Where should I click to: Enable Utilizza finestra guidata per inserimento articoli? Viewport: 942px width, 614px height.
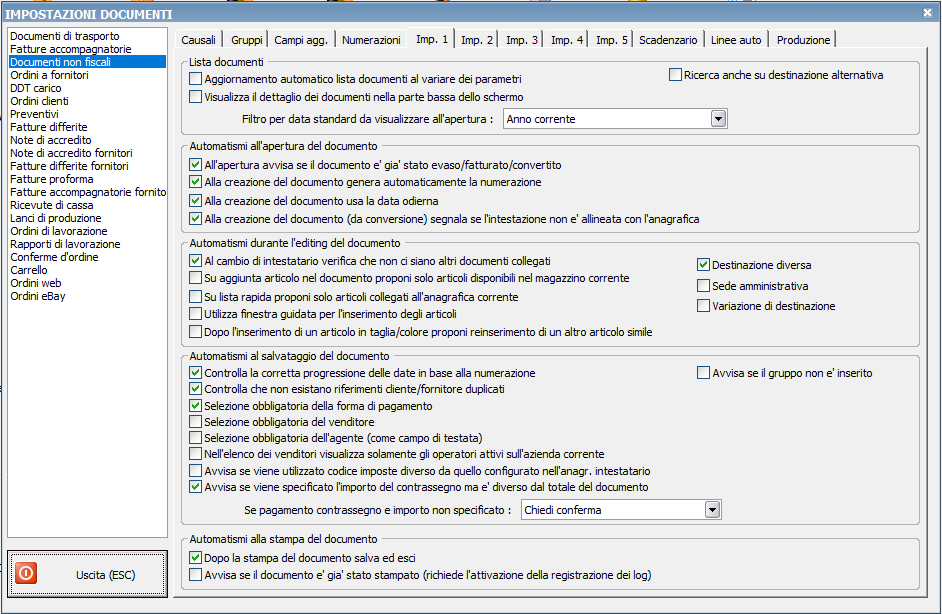click(195, 314)
